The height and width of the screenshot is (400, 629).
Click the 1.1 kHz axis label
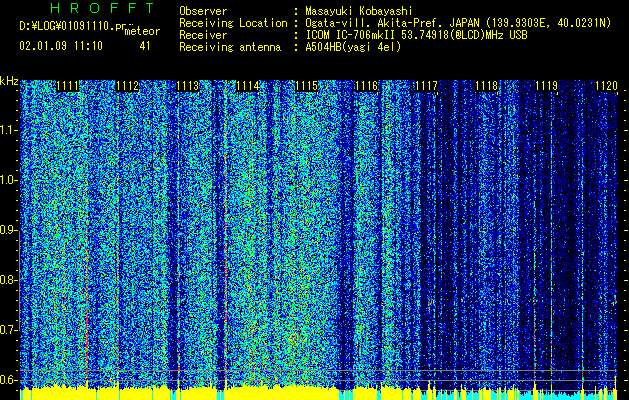click(x=8, y=130)
